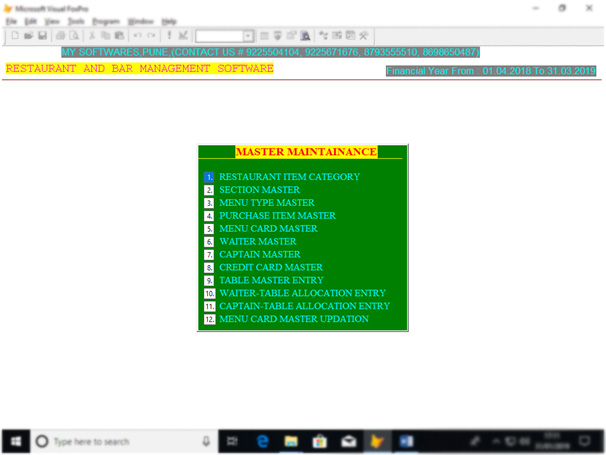This screenshot has width=606, height=455.
Task: Expand the database dropdown in the toolbar
Action: coord(248,36)
